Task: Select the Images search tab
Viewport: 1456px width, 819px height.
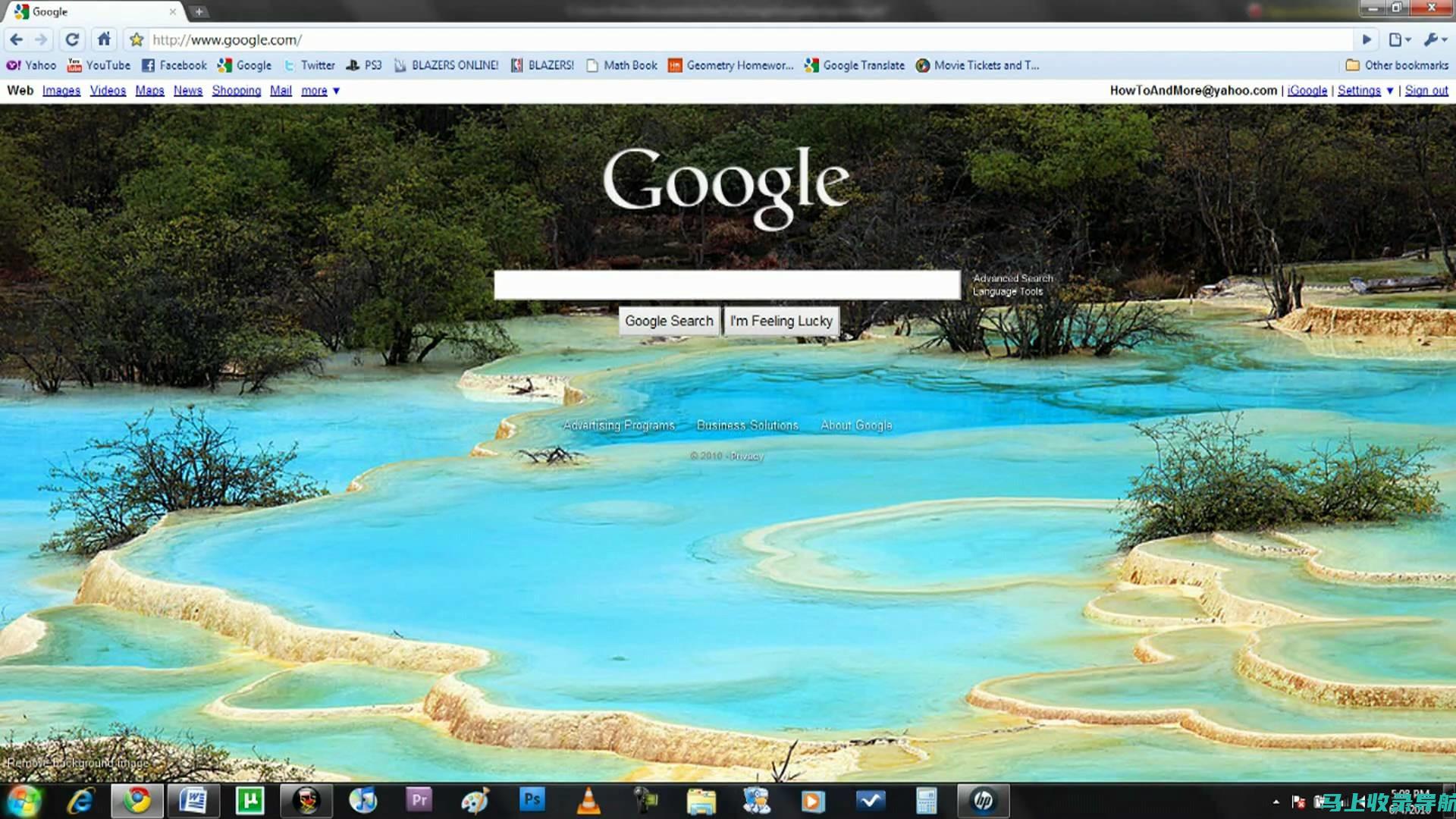Action: [x=61, y=90]
